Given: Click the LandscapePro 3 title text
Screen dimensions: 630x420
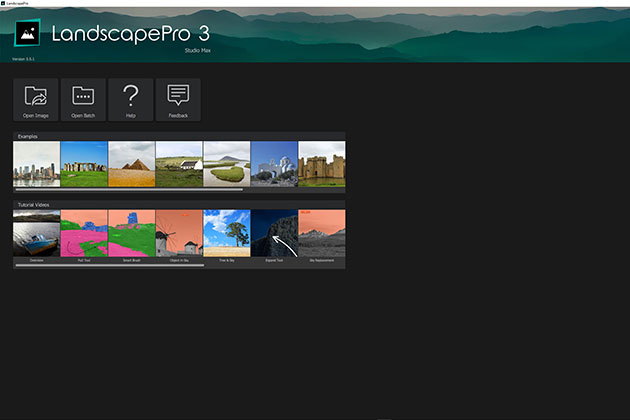Looking at the screenshot, I should [131, 34].
